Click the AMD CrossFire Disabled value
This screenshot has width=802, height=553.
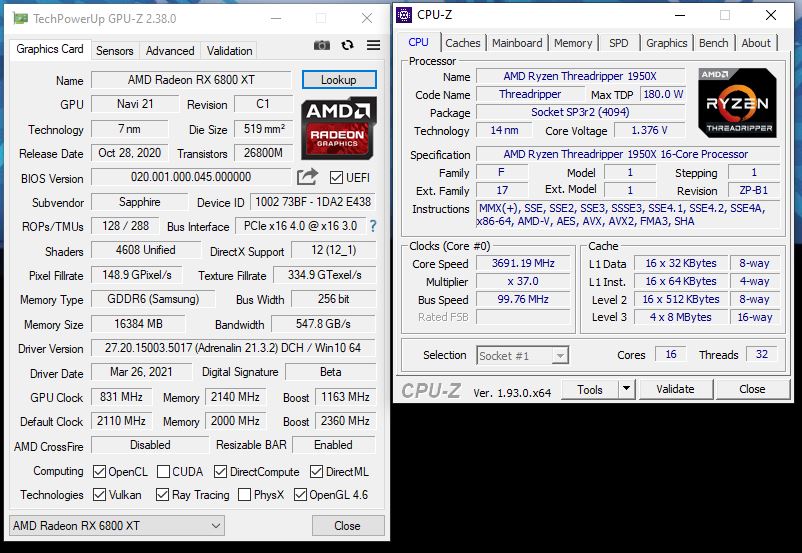pyautogui.click(x=150, y=445)
